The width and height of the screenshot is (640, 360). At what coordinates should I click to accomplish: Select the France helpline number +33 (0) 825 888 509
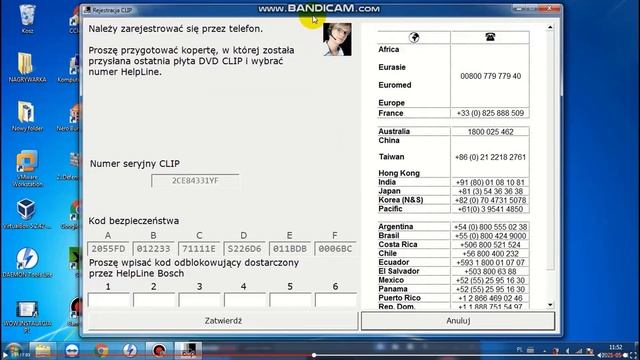tap(490, 113)
